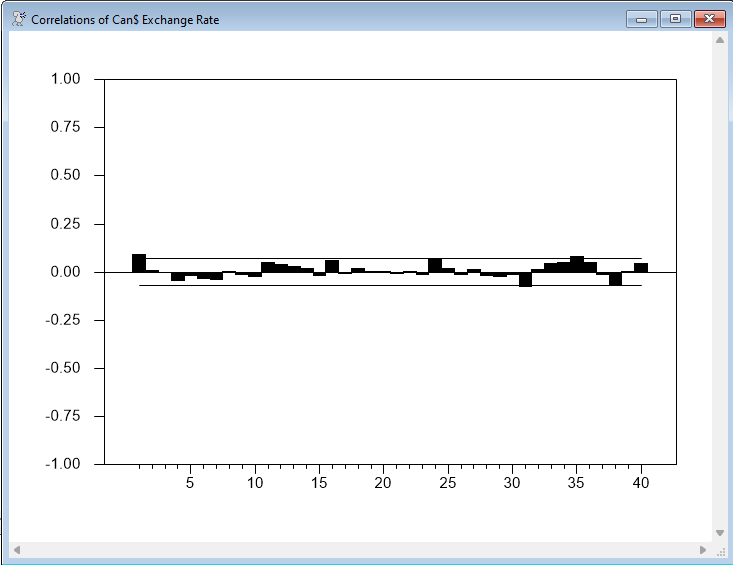Click the window title bar text
Screen dimensions: 733x565
[x=125, y=20]
